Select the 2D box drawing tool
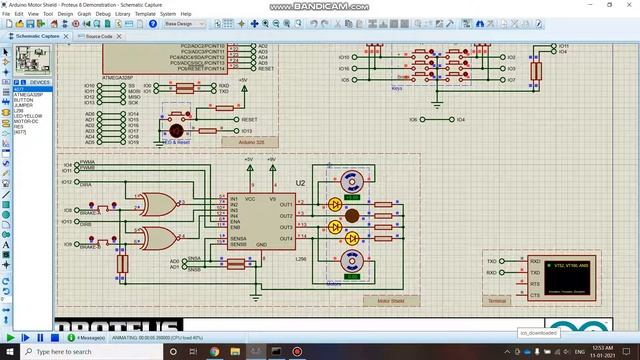Image resolution: width=640 pixels, height=360 pixels. 6,204
